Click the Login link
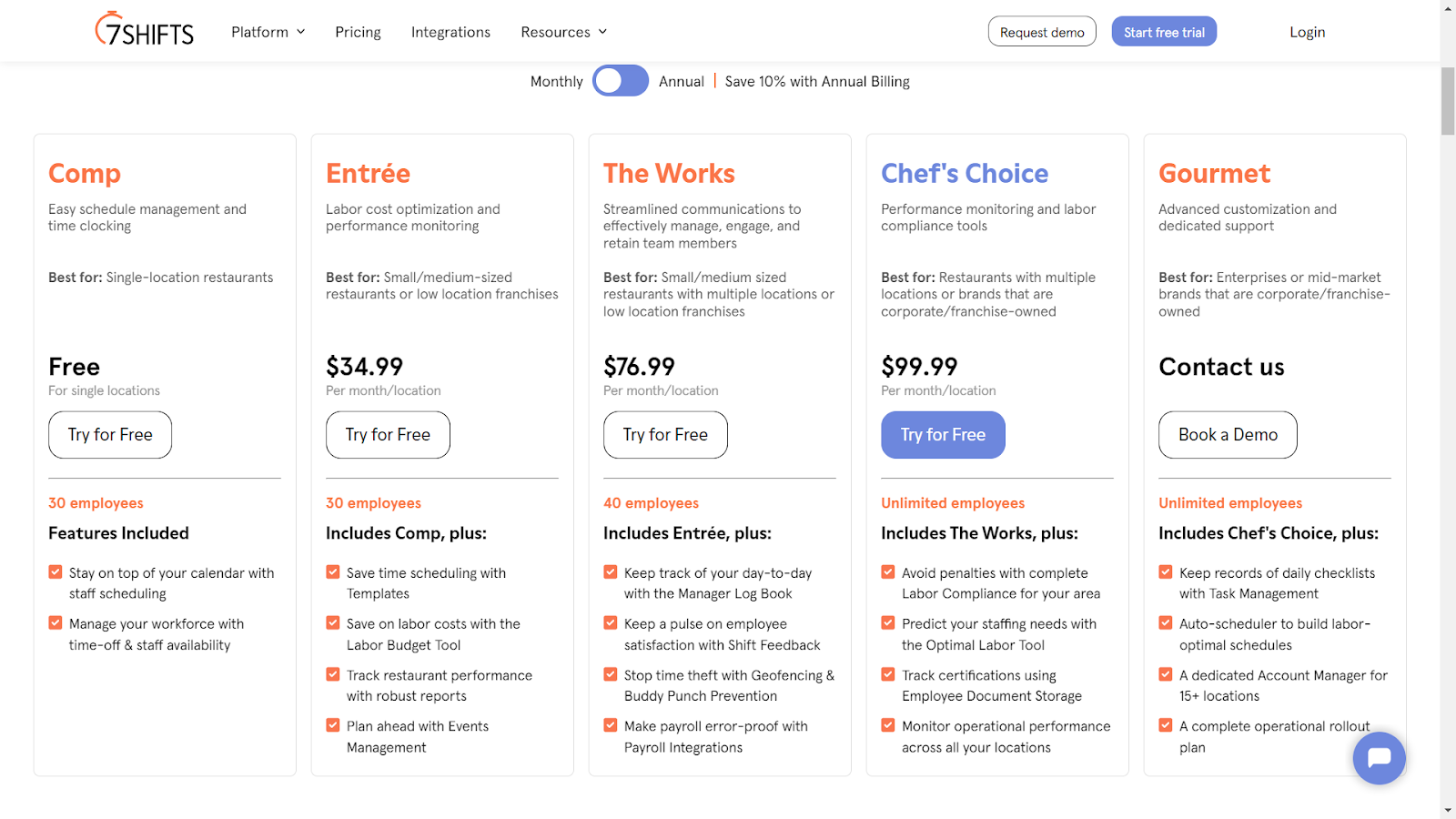Image resolution: width=1456 pixels, height=819 pixels. (1307, 31)
